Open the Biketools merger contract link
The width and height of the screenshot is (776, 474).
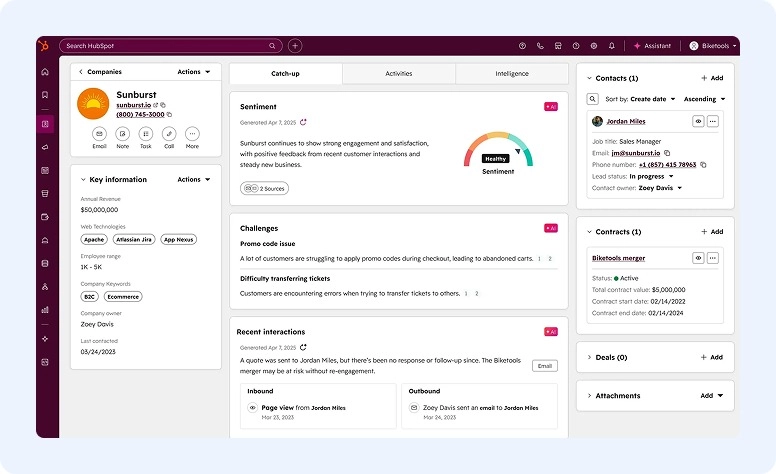[618, 258]
